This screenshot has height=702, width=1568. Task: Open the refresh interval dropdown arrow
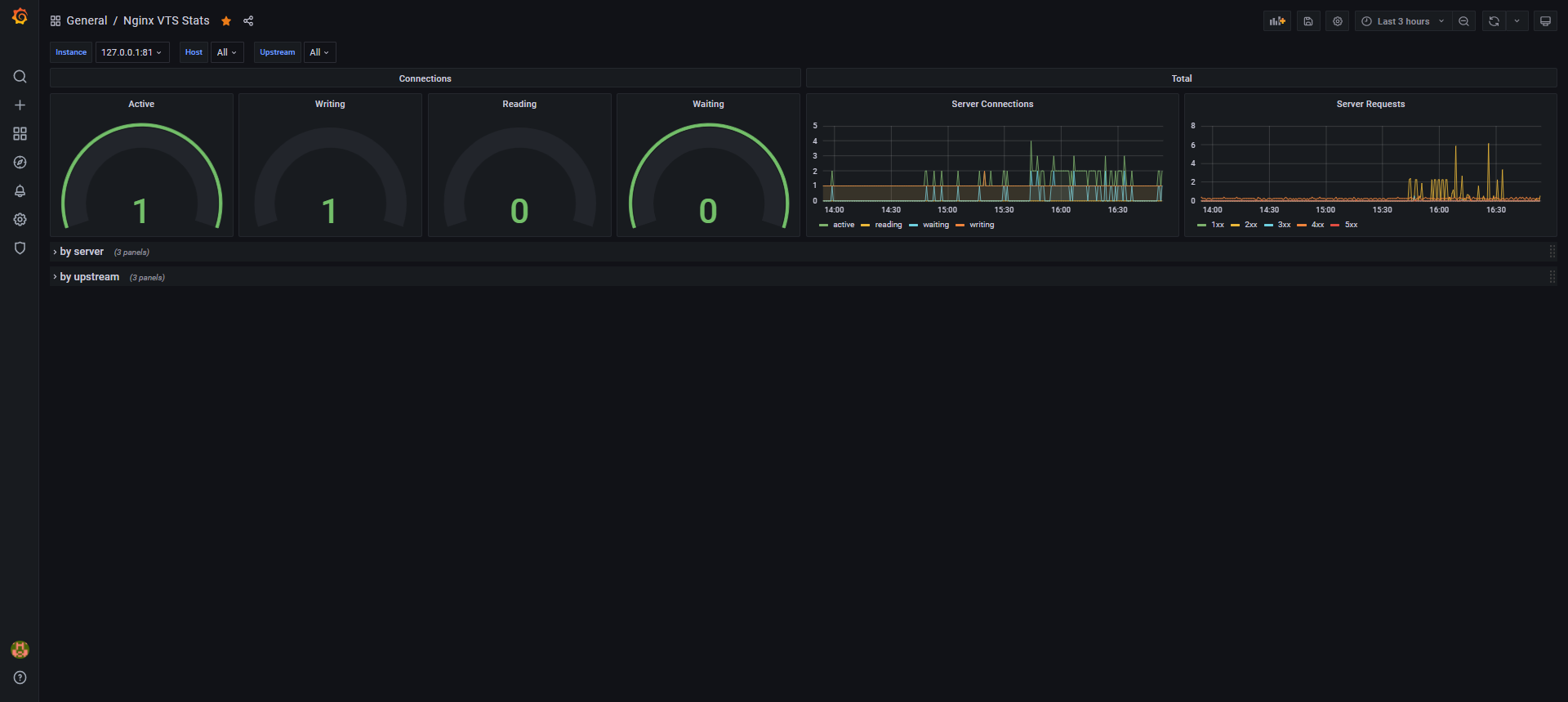(1517, 21)
